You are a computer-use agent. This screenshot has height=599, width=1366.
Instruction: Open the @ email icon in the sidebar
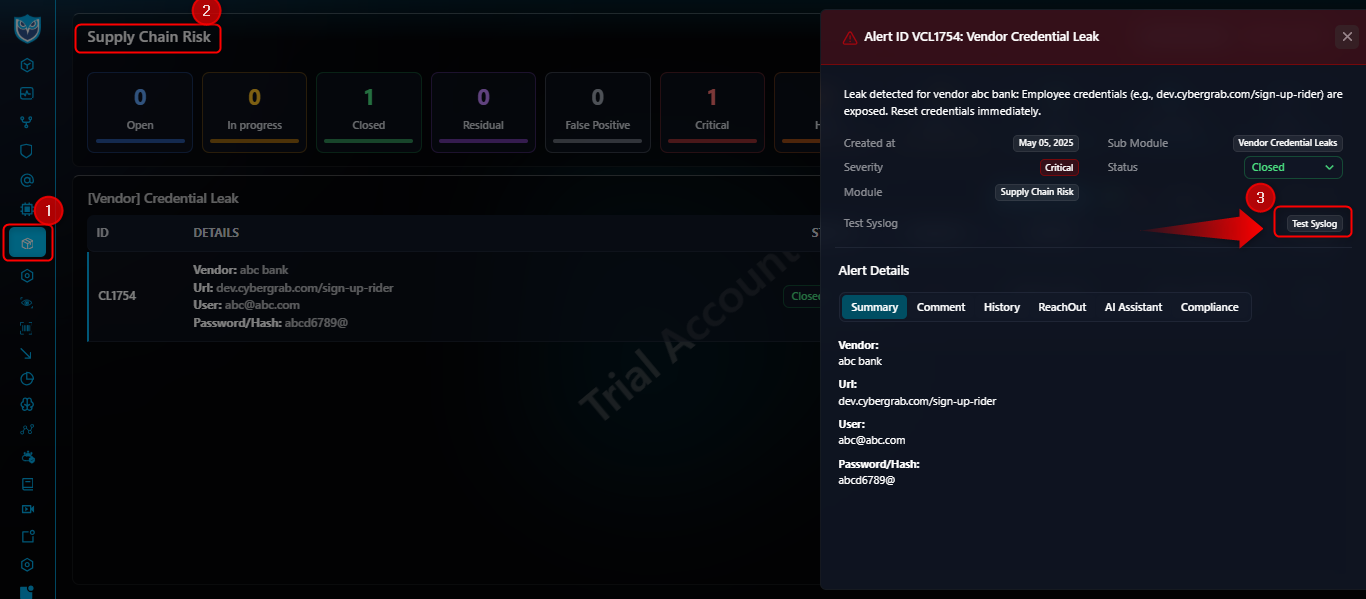[x=28, y=180]
